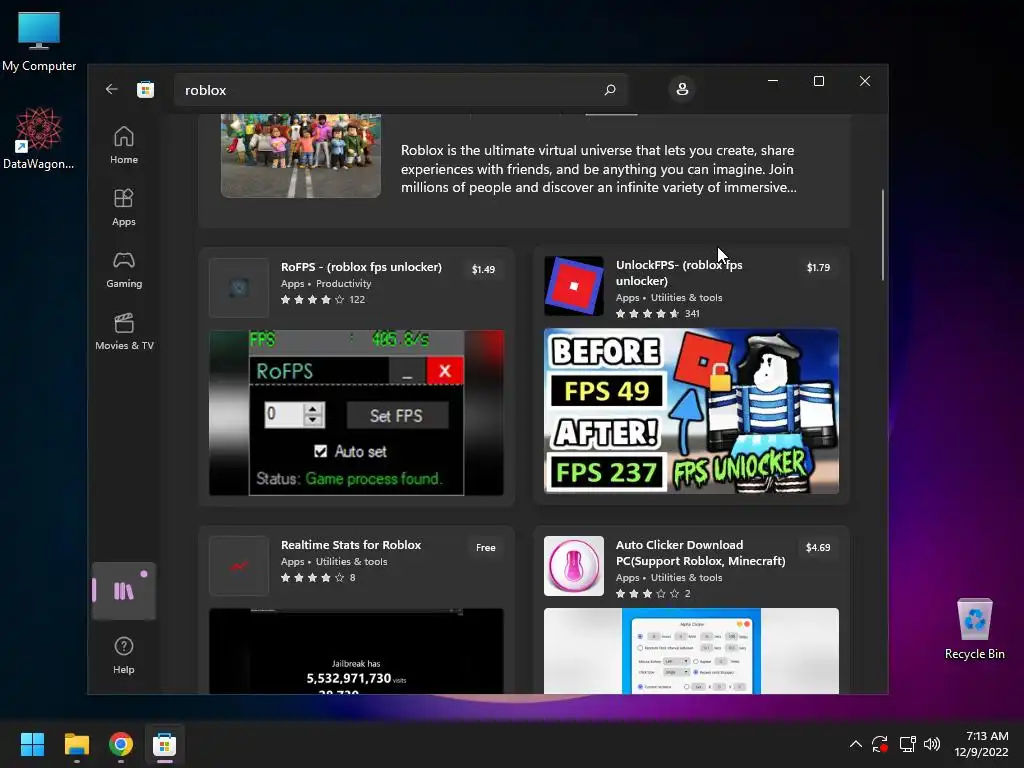Open the Auto Clicker Download PC title
Image resolution: width=1024 pixels, height=768 pixels.
coord(701,552)
